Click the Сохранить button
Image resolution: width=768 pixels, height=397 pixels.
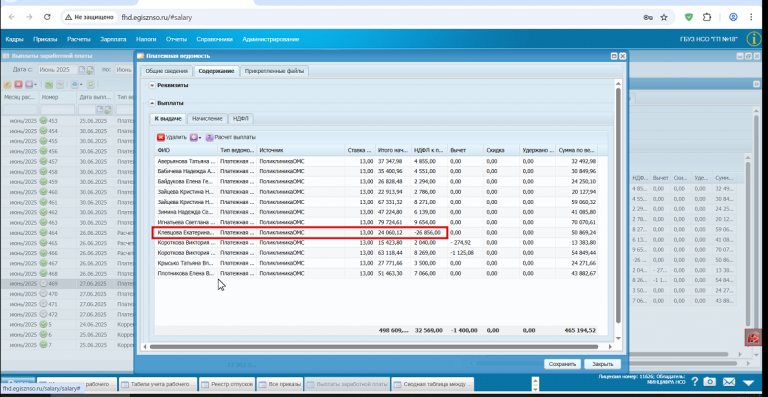562,364
